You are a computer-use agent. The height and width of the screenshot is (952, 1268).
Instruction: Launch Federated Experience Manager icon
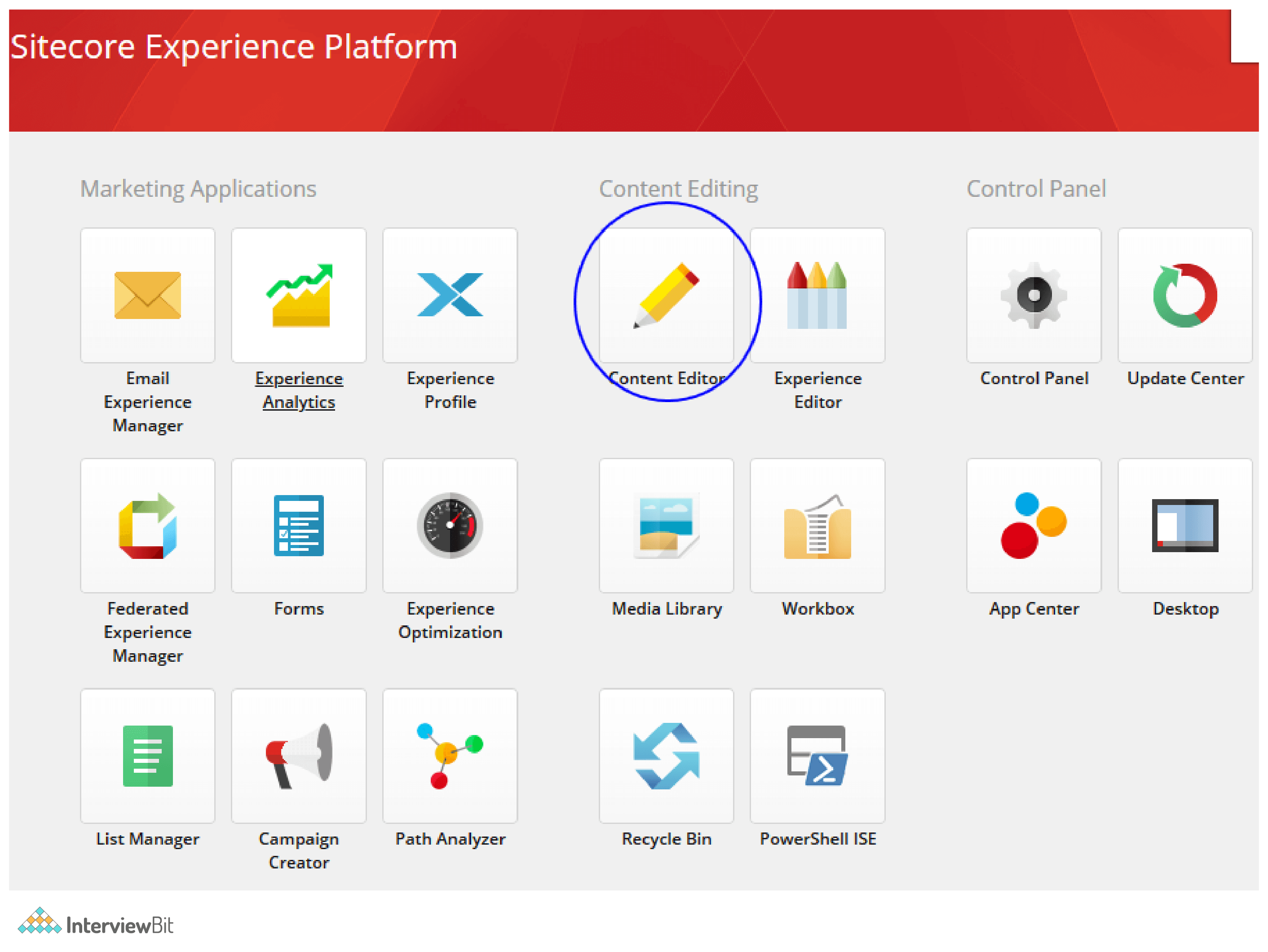[x=148, y=525]
